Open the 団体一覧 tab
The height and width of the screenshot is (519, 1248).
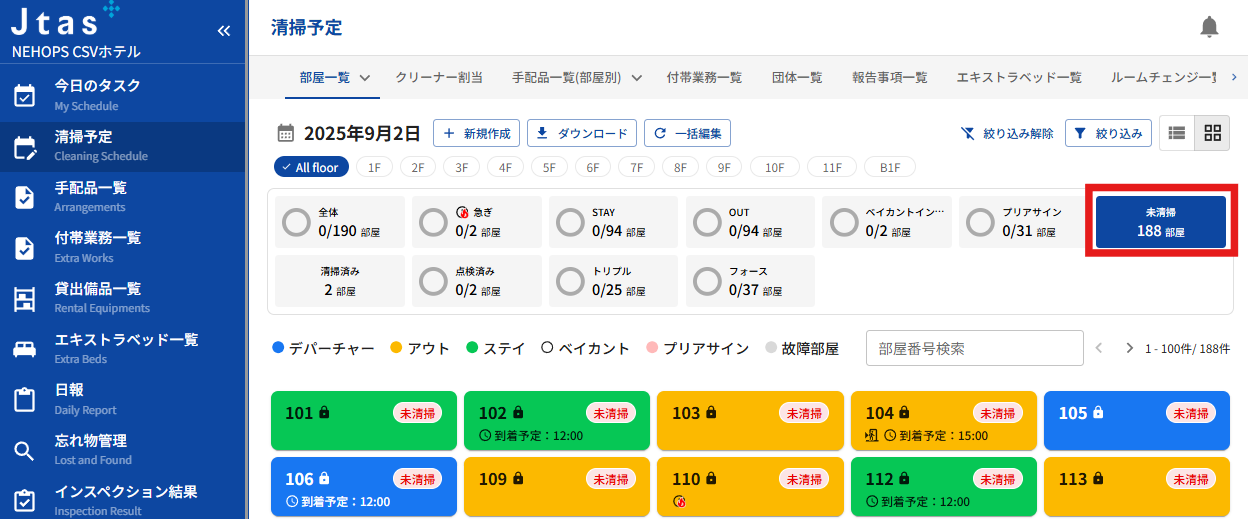(797, 77)
